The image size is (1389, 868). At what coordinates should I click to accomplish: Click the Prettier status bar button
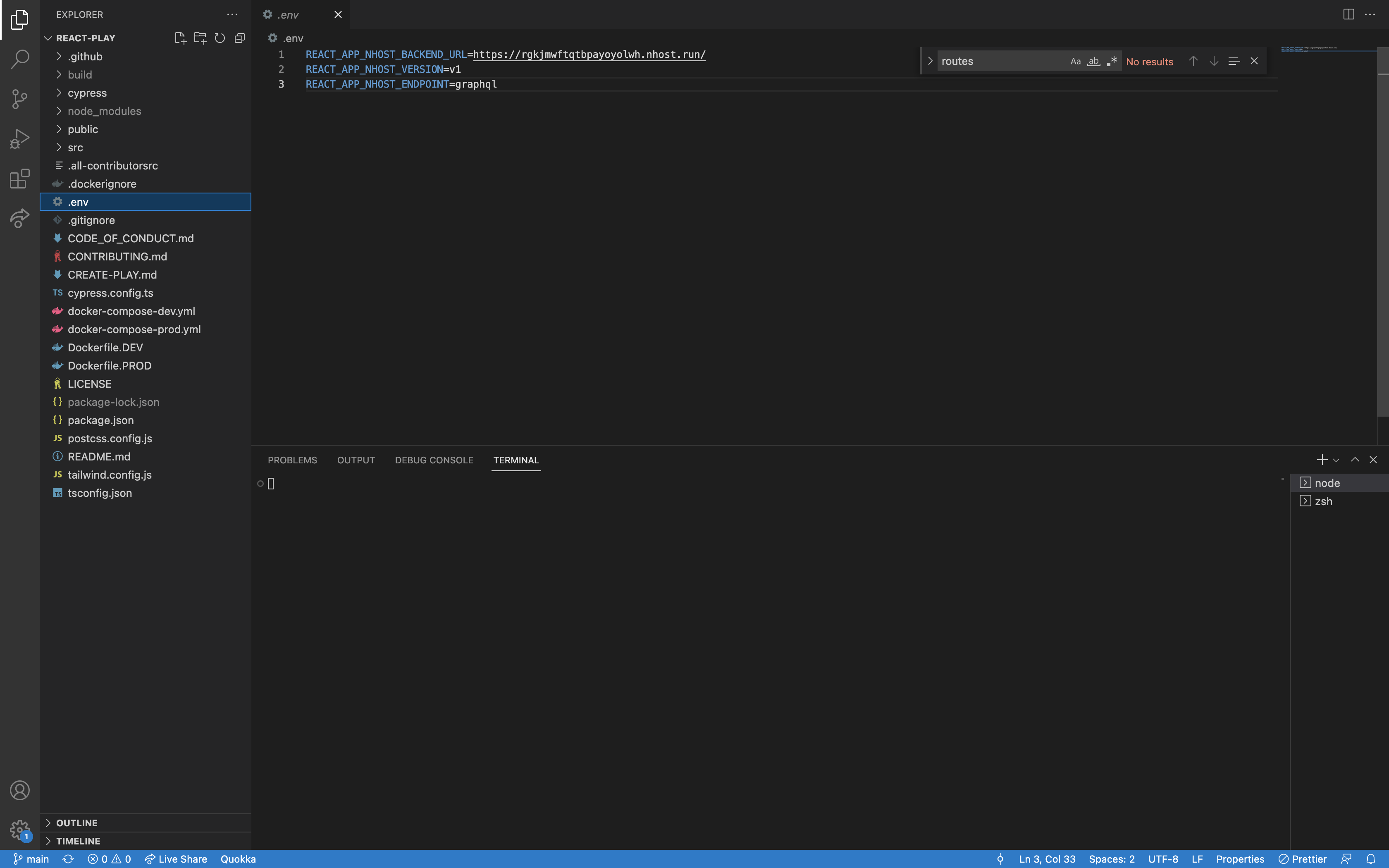point(1303,859)
